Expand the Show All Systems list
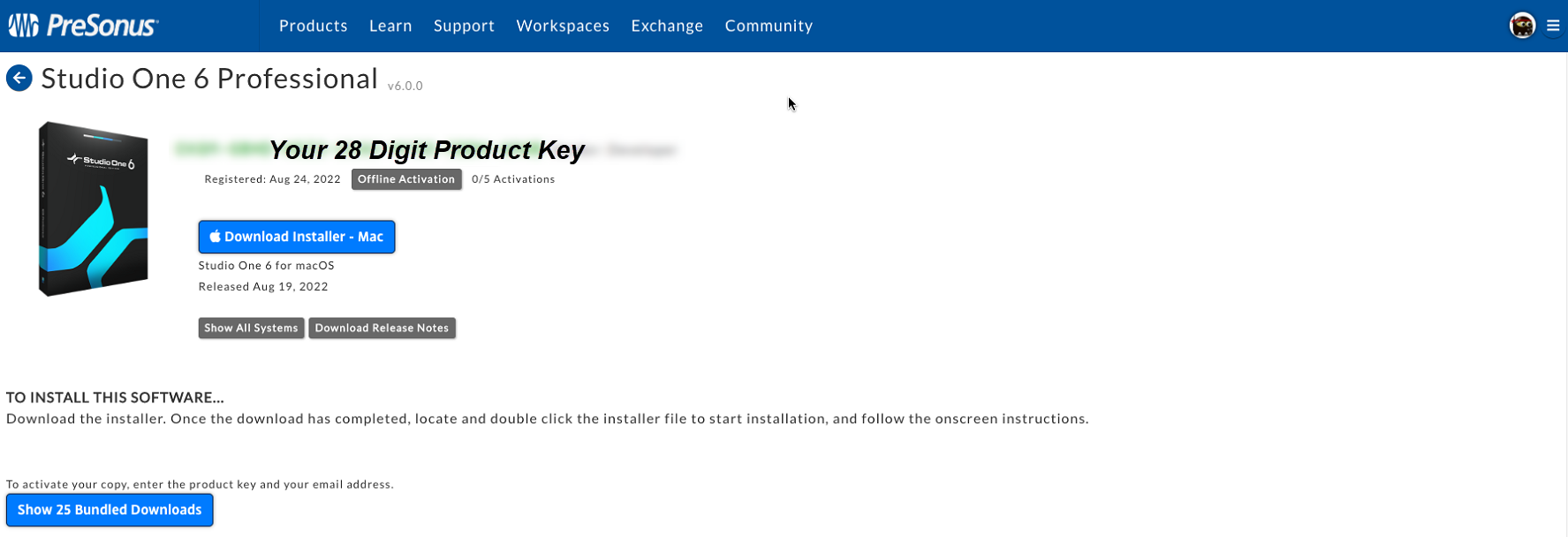The height and width of the screenshot is (537, 1568). click(x=251, y=328)
